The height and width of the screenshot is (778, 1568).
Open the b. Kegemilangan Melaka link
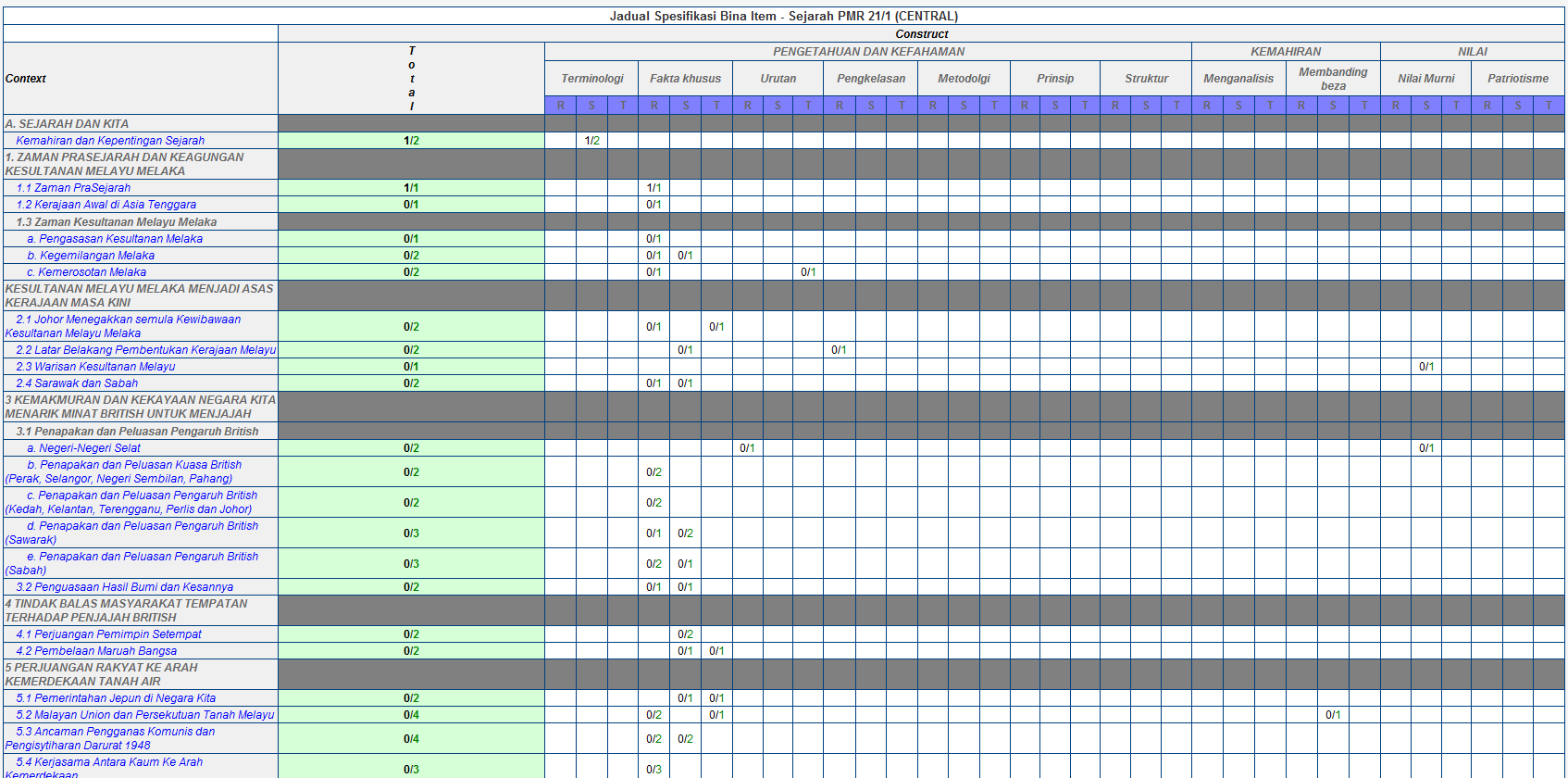pyautogui.click(x=91, y=256)
